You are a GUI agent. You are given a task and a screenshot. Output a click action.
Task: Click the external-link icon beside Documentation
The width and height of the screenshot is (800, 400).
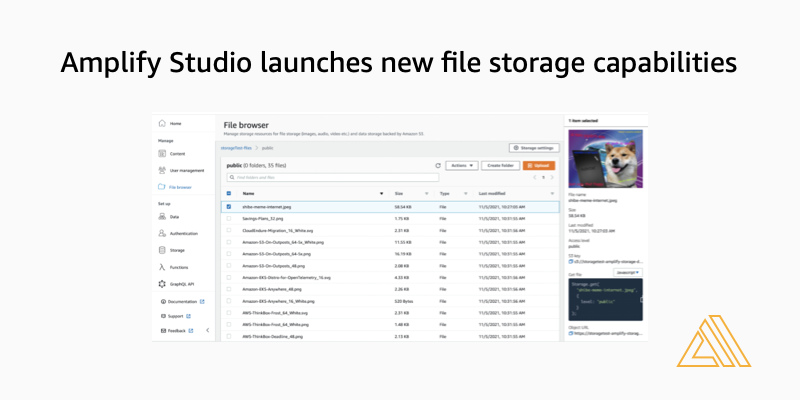(202, 302)
